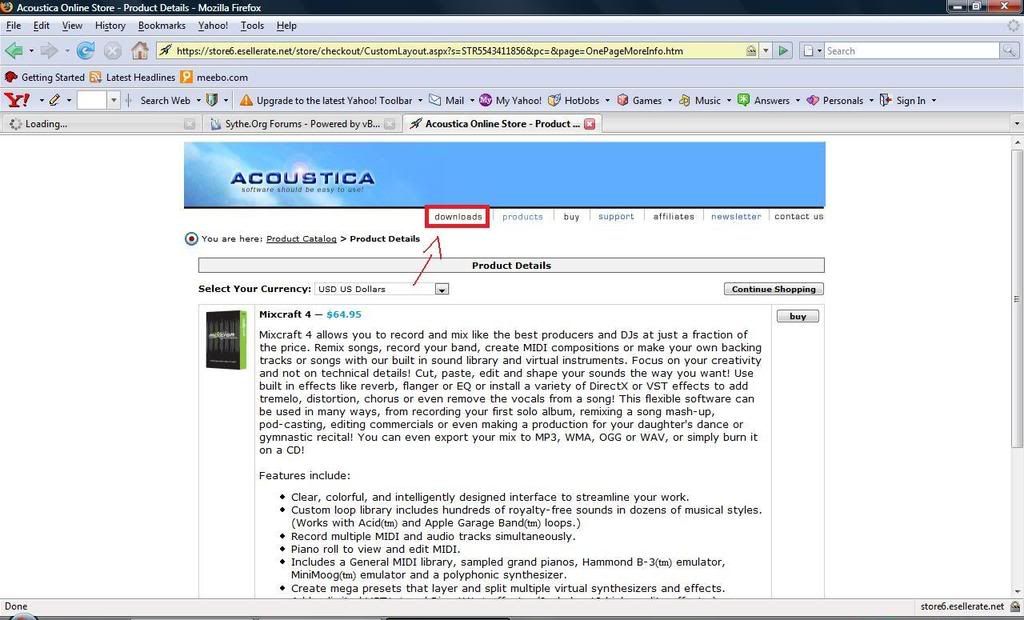Click the green Go arrow beside address bar

coord(784,50)
